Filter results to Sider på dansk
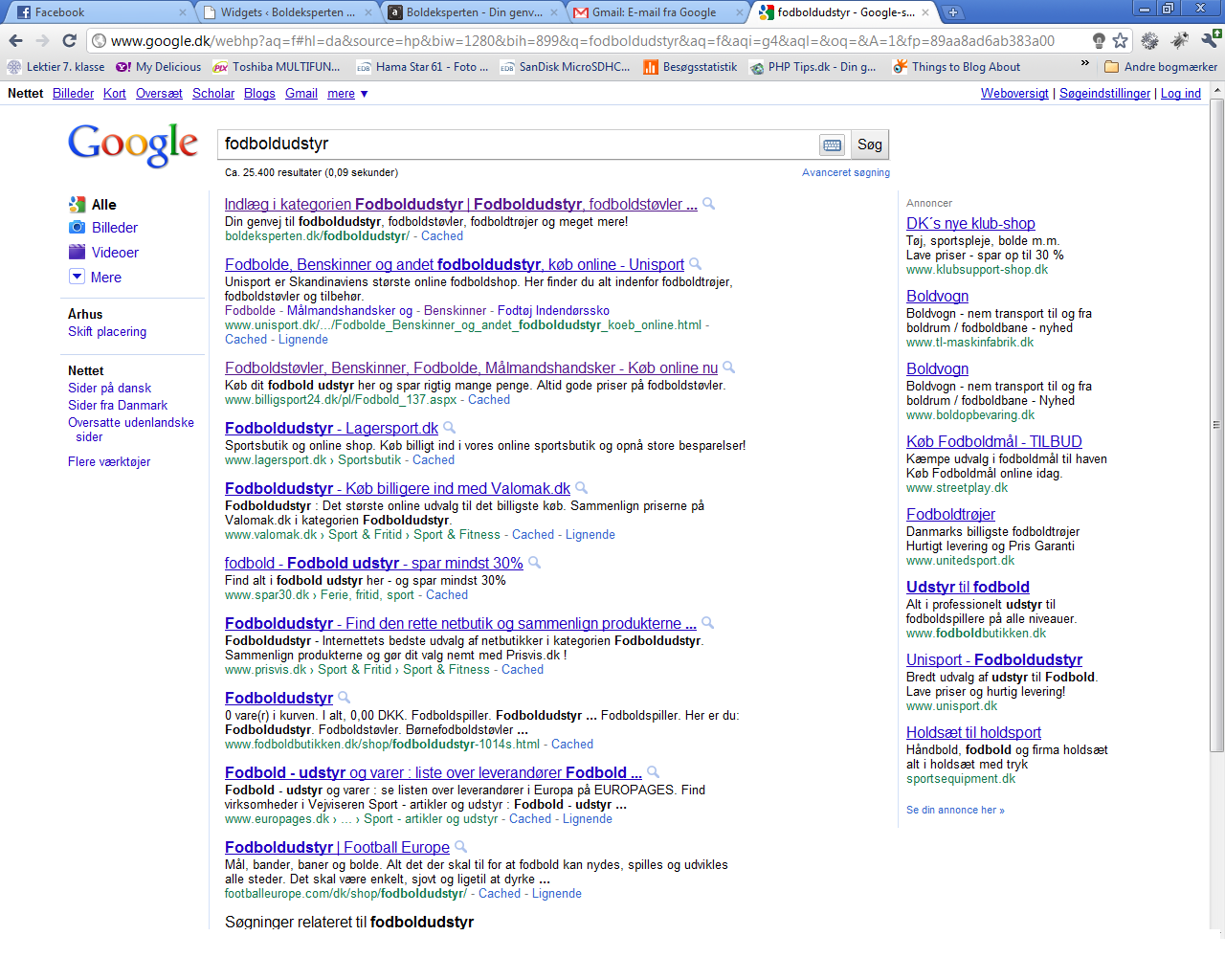The image size is (1225, 980). [x=109, y=389]
